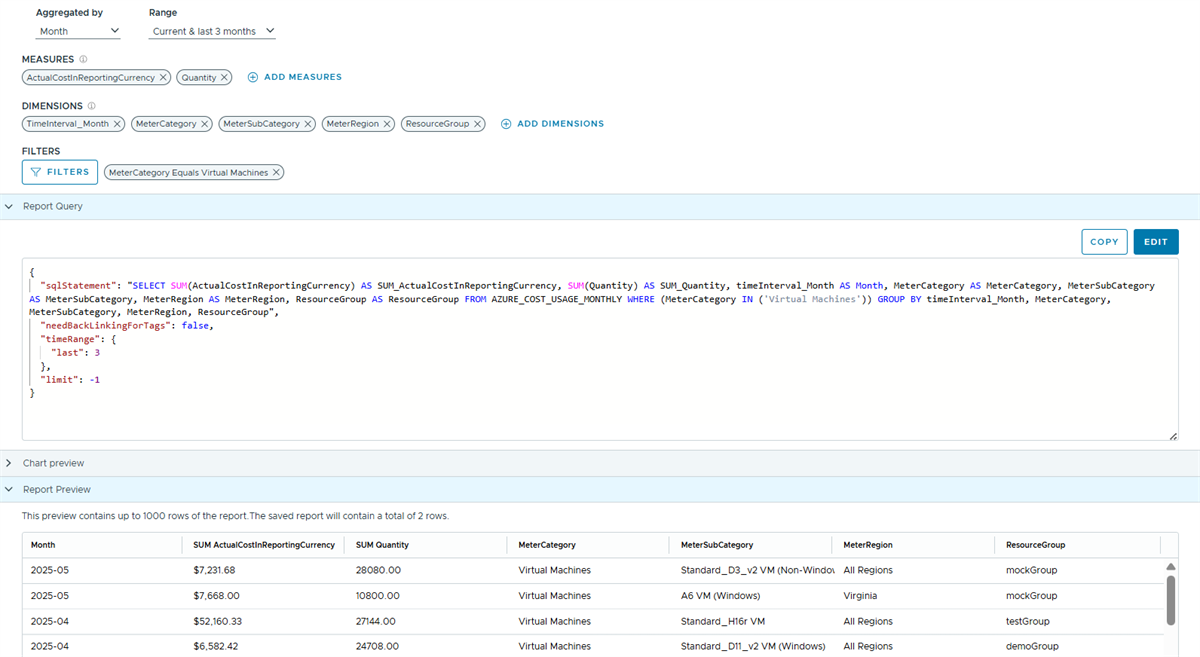Open the Aggregated by Month dropdown
The height and width of the screenshot is (657, 1200).
[x=78, y=32]
